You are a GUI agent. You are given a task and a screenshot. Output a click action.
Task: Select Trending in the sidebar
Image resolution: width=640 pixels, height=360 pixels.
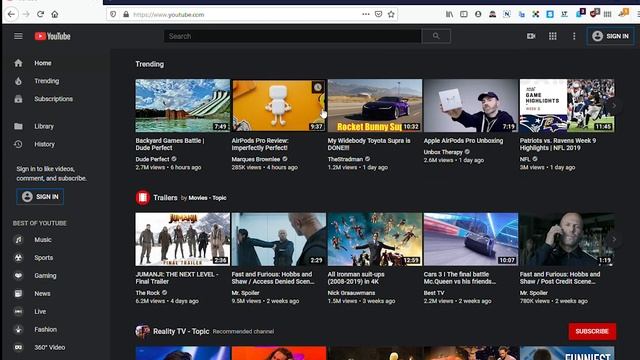[47, 81]
